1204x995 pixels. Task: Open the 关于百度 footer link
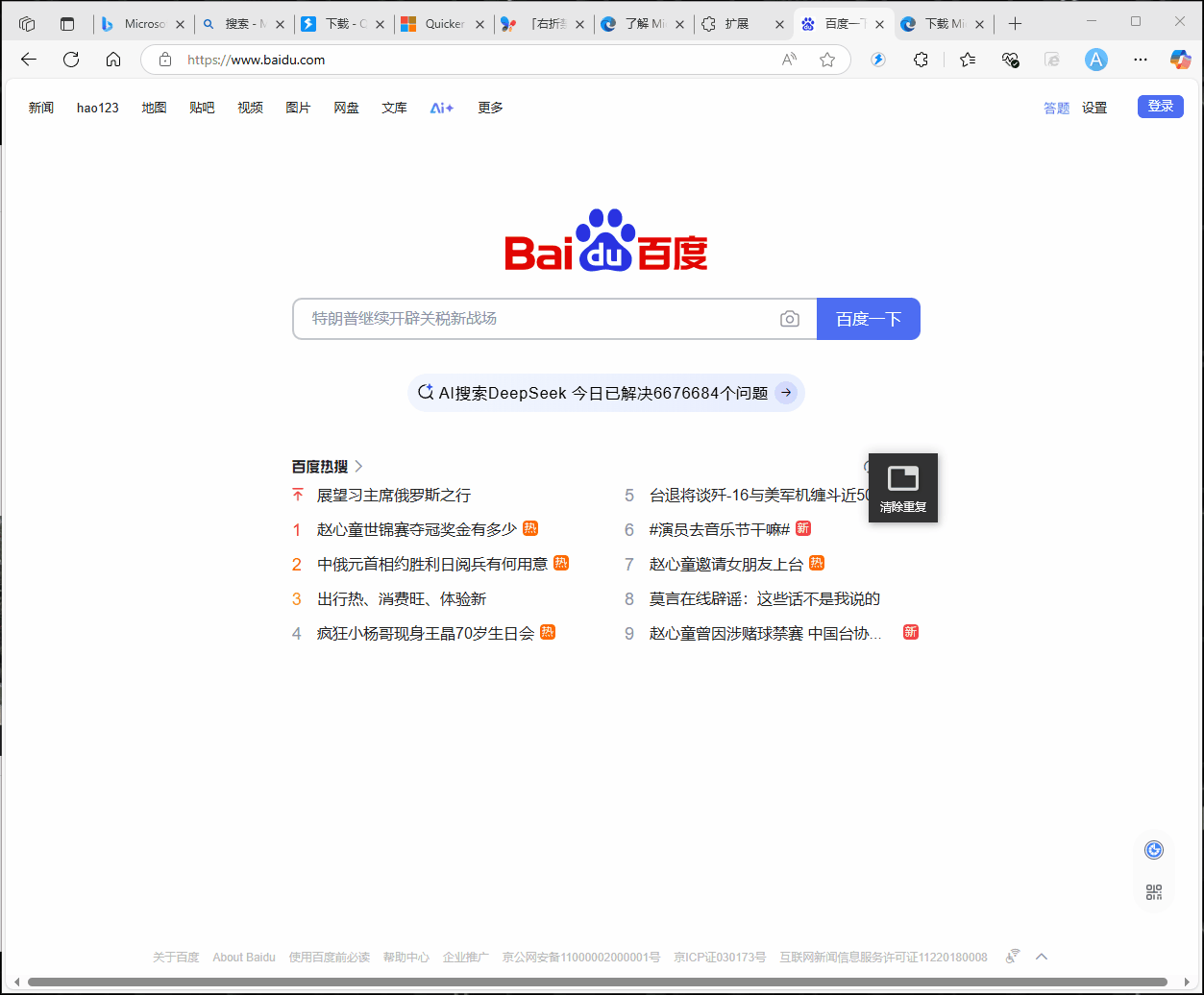pyautogui.click(x=176, y=958)
